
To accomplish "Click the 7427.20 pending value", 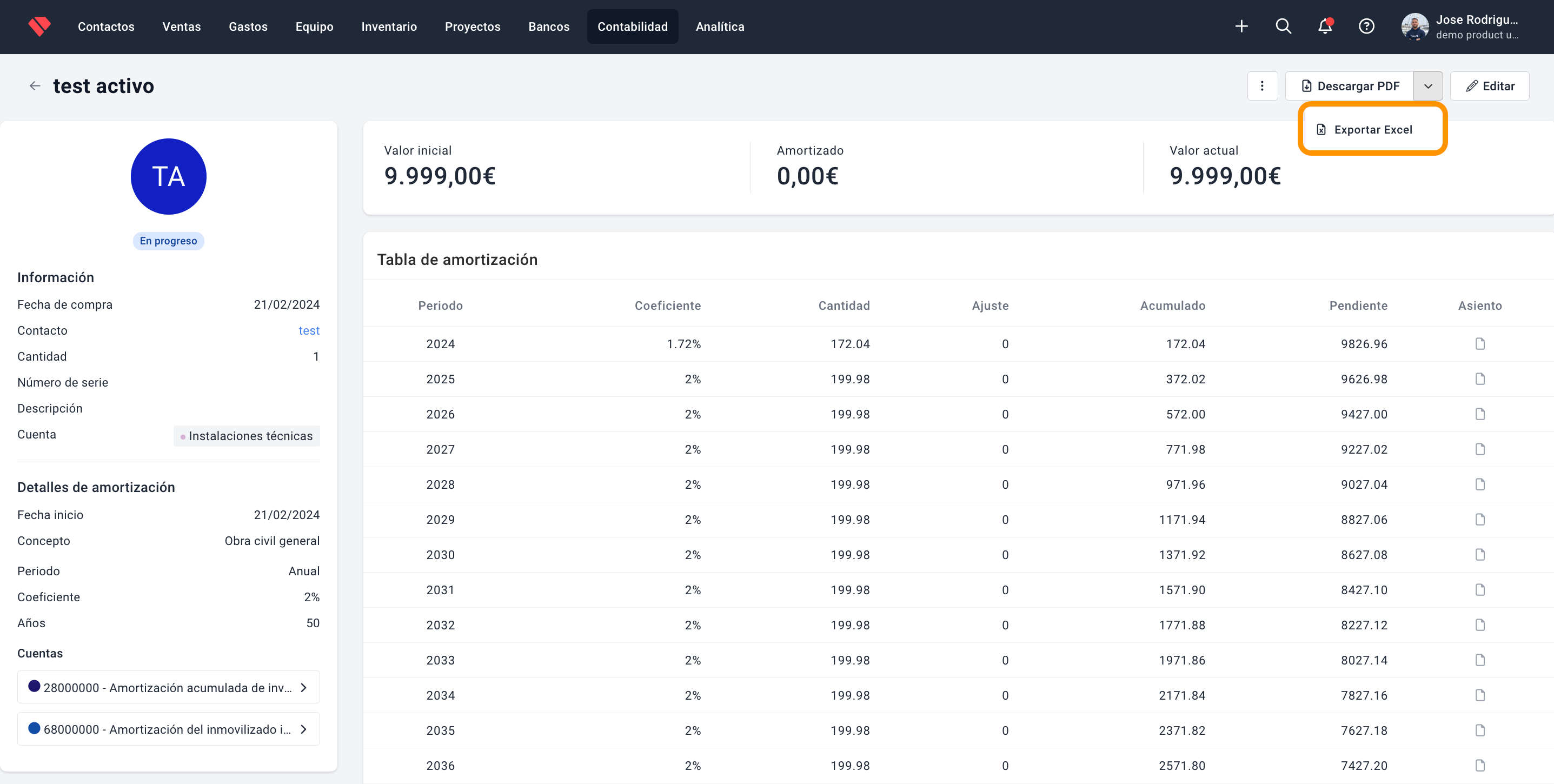I will [x=1364, y=765].
